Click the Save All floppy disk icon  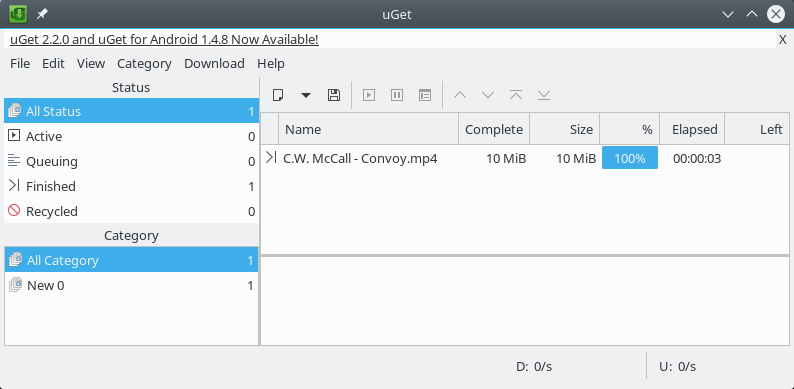(x=334, y=95)
